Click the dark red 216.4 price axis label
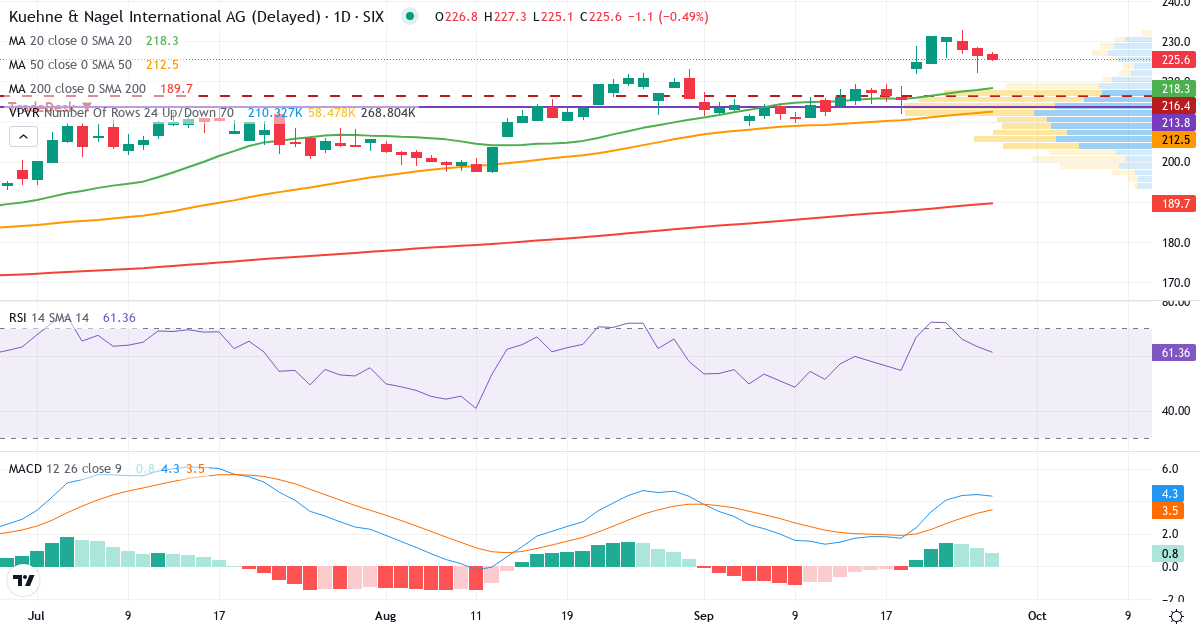Image resolution: width=1200 pixels, height=630 pixels. pos(1176,105)
